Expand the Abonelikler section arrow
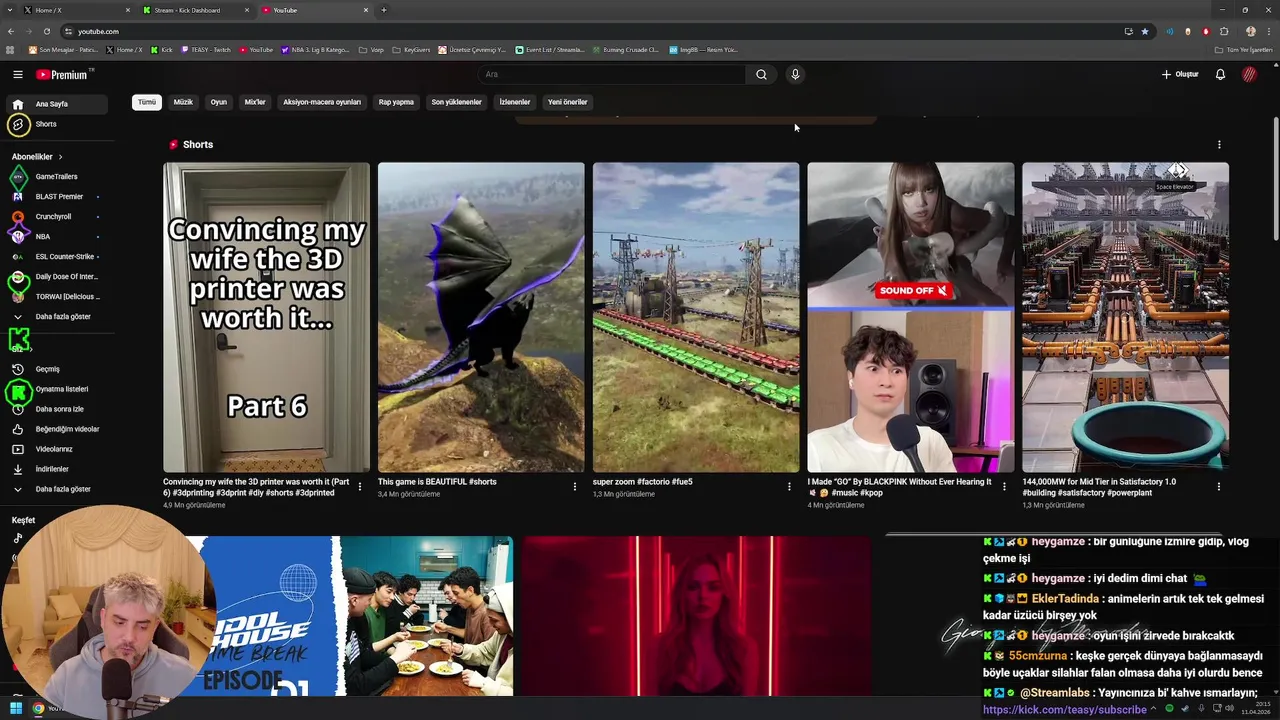Image resolution: width=1280 pixels, height=720 pixels. [60, 157]
